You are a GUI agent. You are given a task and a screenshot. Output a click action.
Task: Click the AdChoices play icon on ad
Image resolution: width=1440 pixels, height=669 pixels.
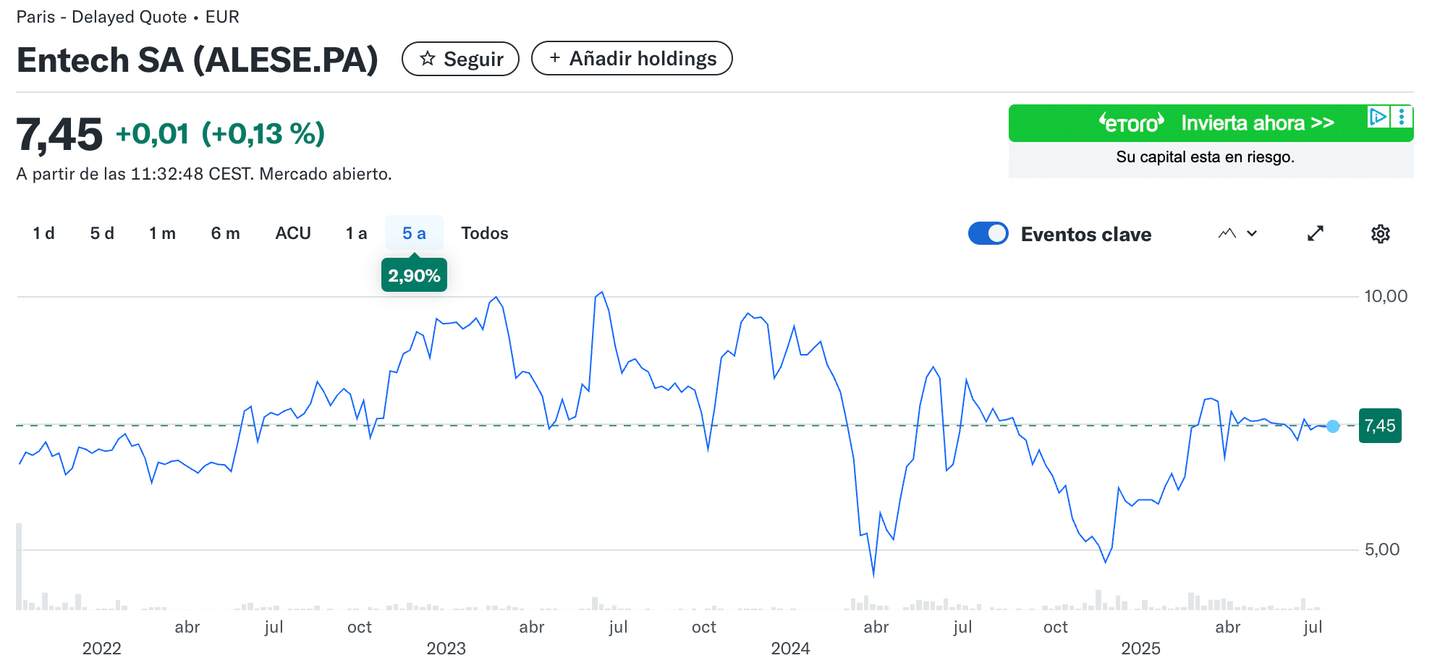tap(1379, 117)
